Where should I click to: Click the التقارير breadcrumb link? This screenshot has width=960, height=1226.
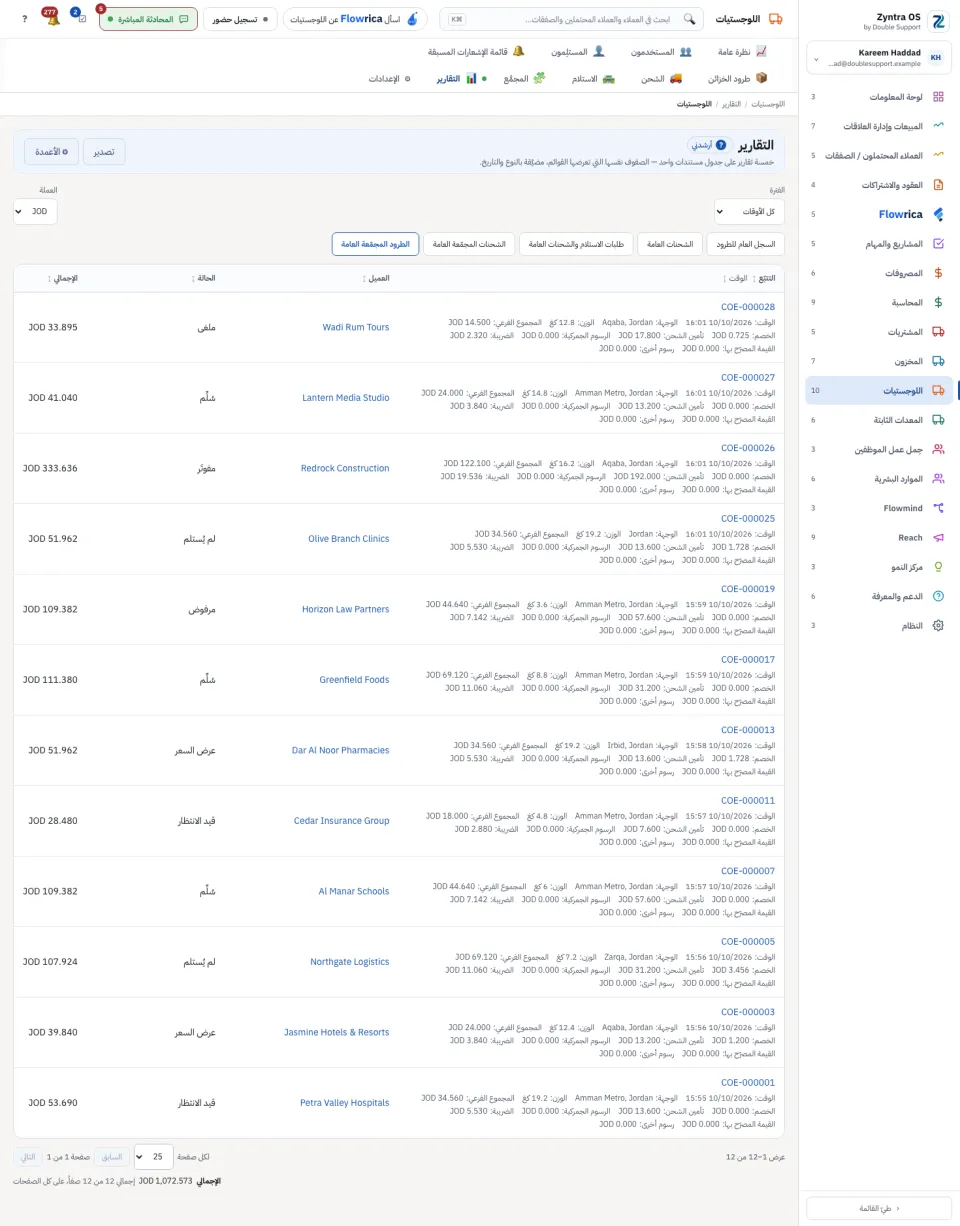[x=732, y=104]
